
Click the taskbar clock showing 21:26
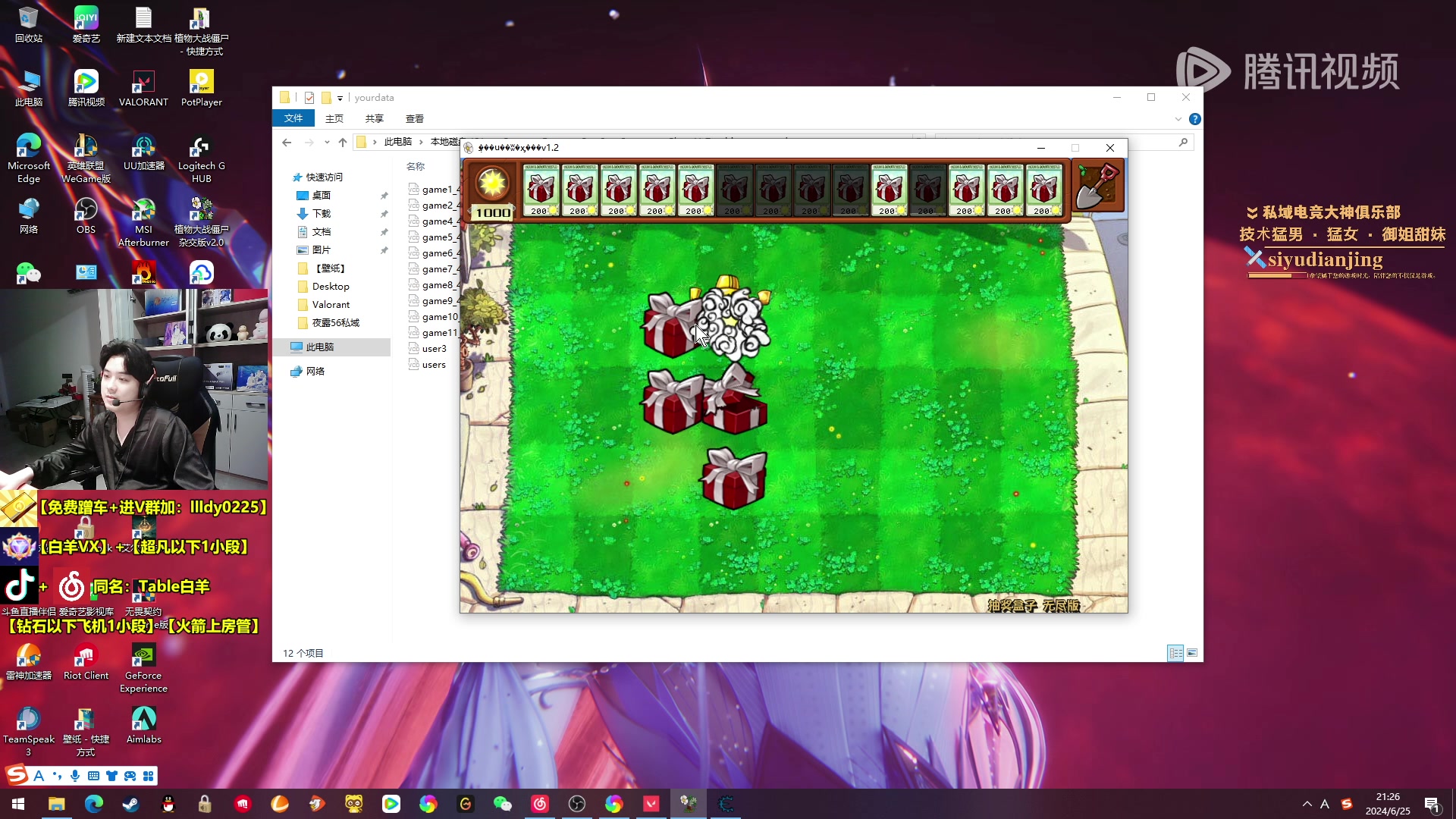coord(1387,804)
